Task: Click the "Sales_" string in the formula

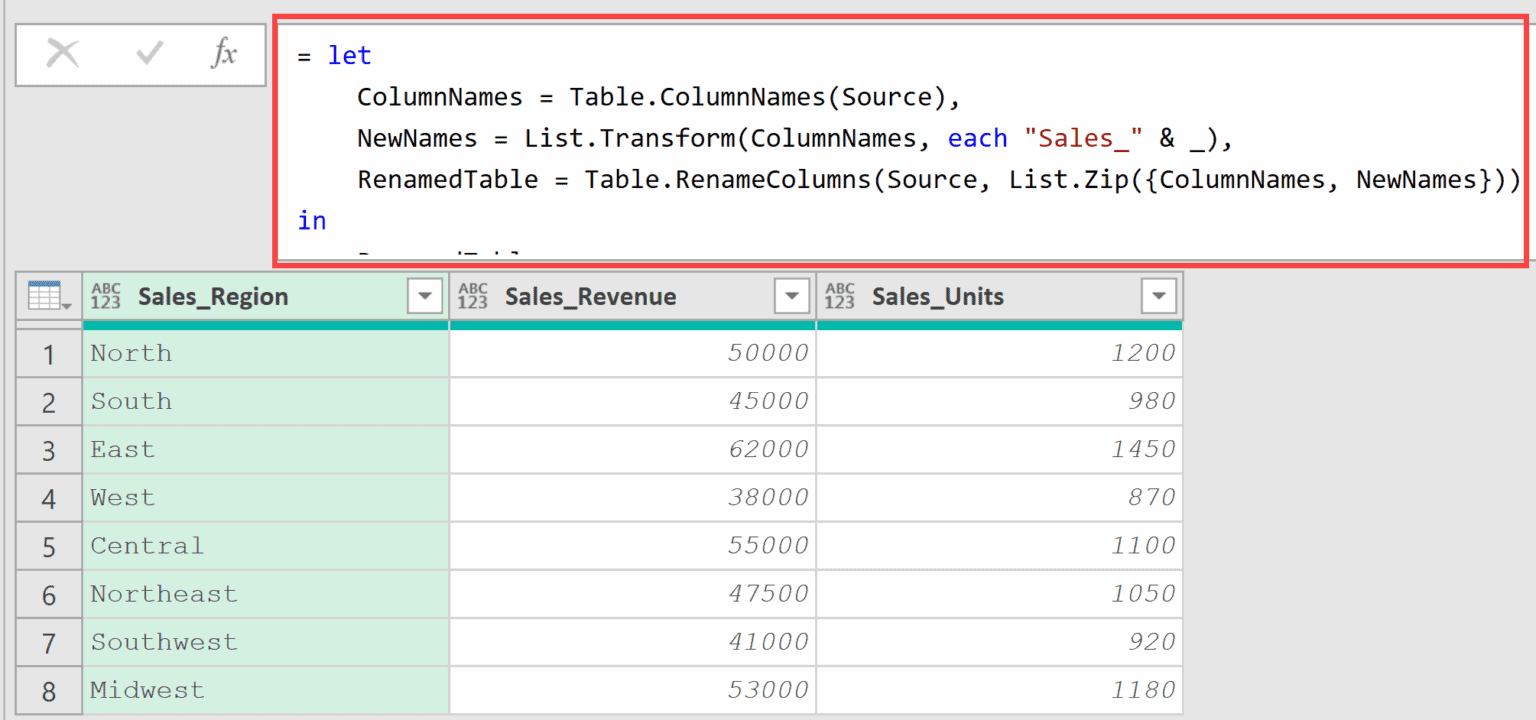Action: pyautogui.click(x=1083, y=139)
